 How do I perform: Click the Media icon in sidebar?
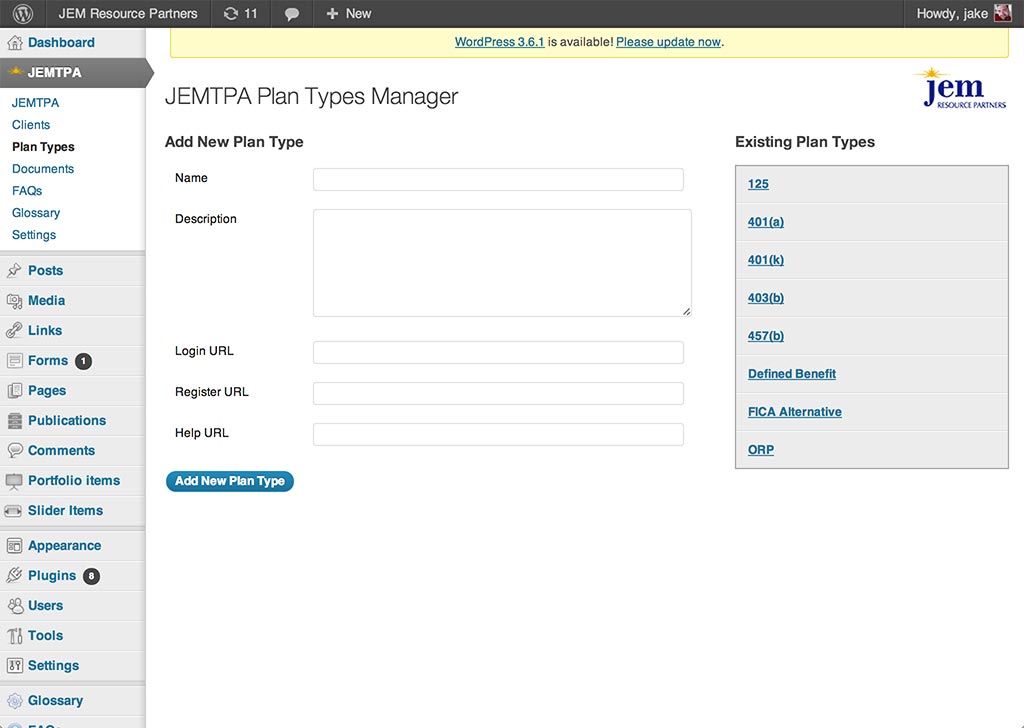14,300
